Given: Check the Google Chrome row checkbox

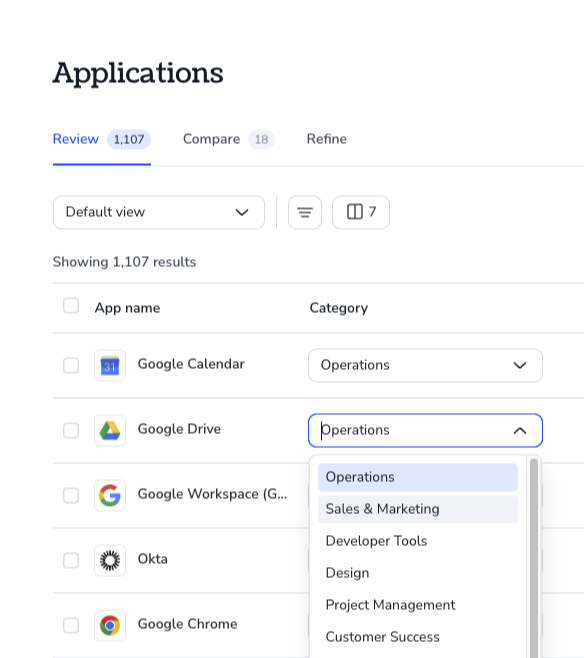Looking at the screenshot, I should point(71,625).
